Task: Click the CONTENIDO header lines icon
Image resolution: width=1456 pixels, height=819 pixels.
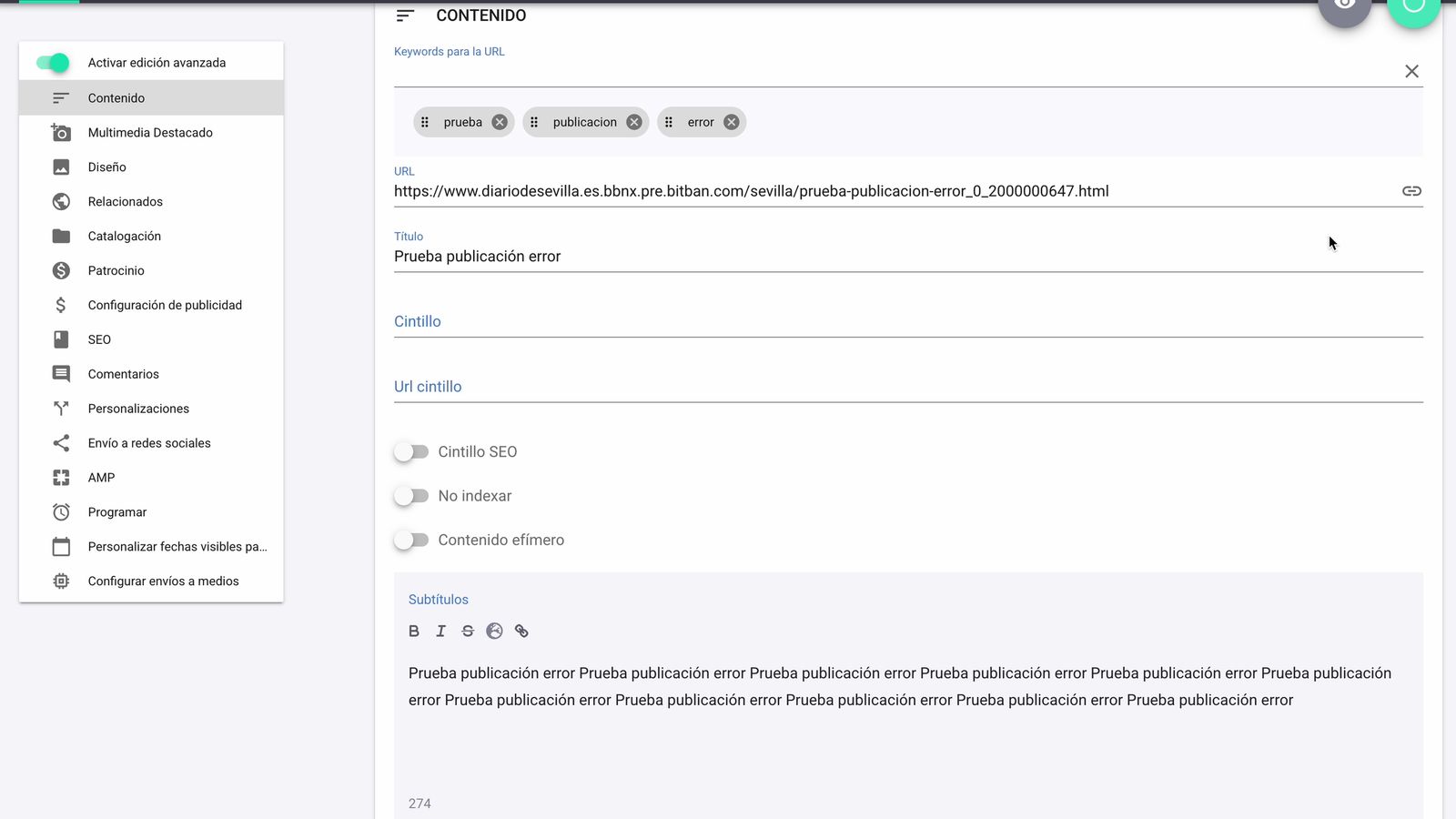Action: (x=406, y=15)
